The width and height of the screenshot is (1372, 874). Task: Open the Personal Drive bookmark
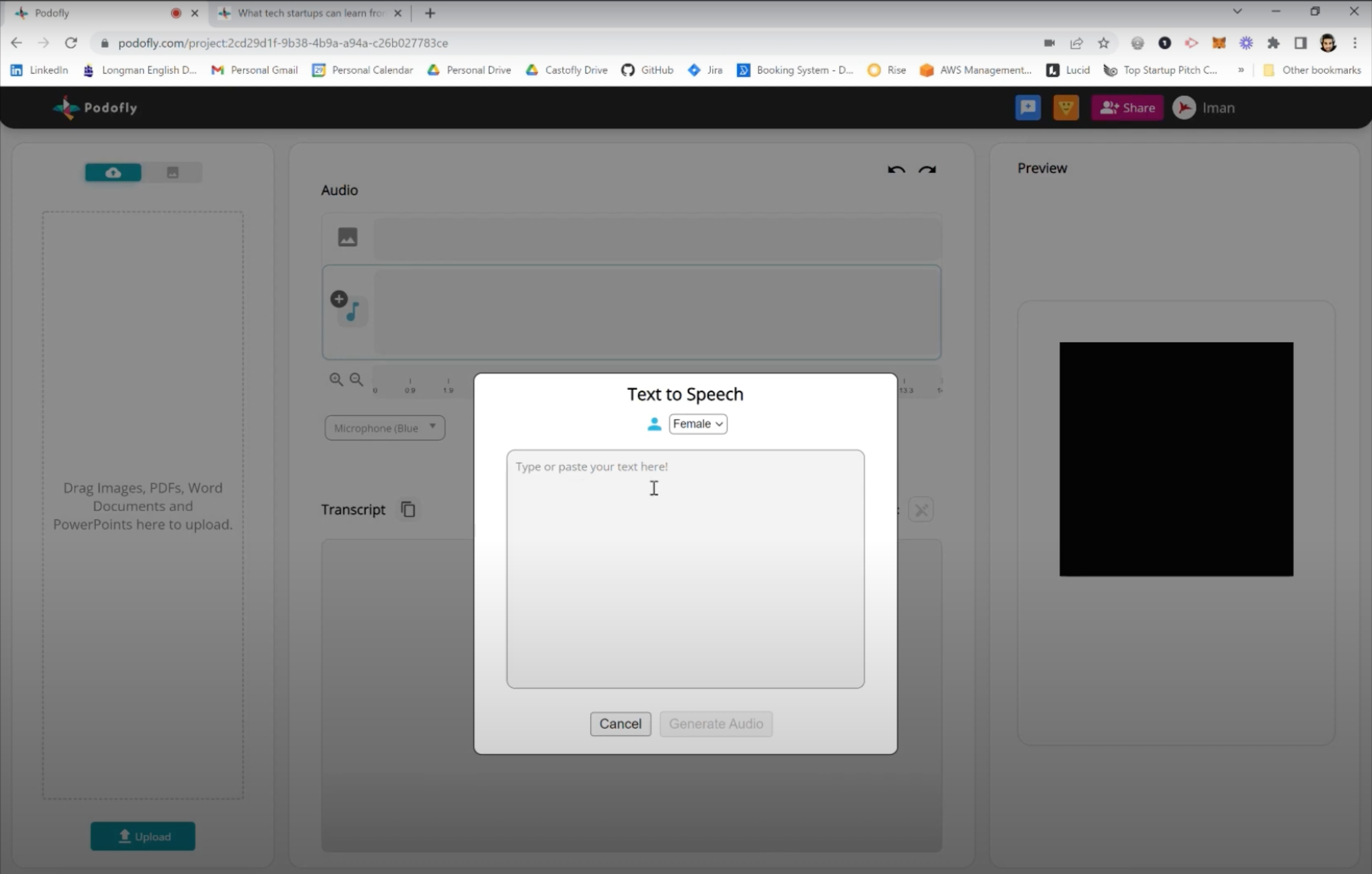469,70
